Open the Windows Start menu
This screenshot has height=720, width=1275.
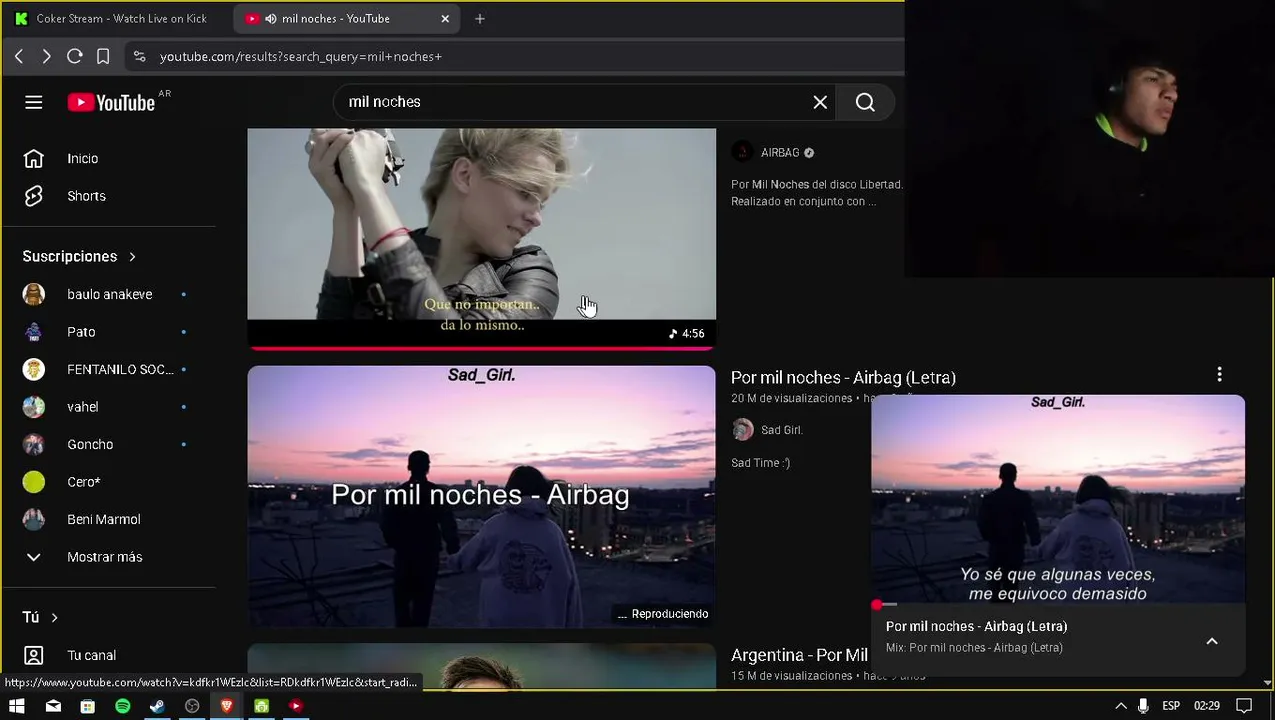17,706
